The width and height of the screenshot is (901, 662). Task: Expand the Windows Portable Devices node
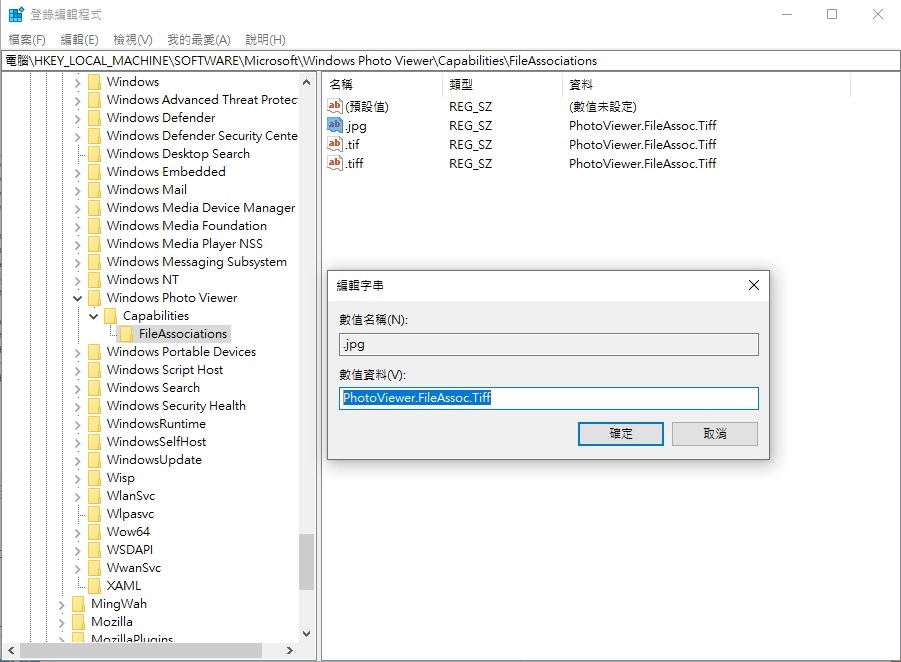(x=77, y=352)
